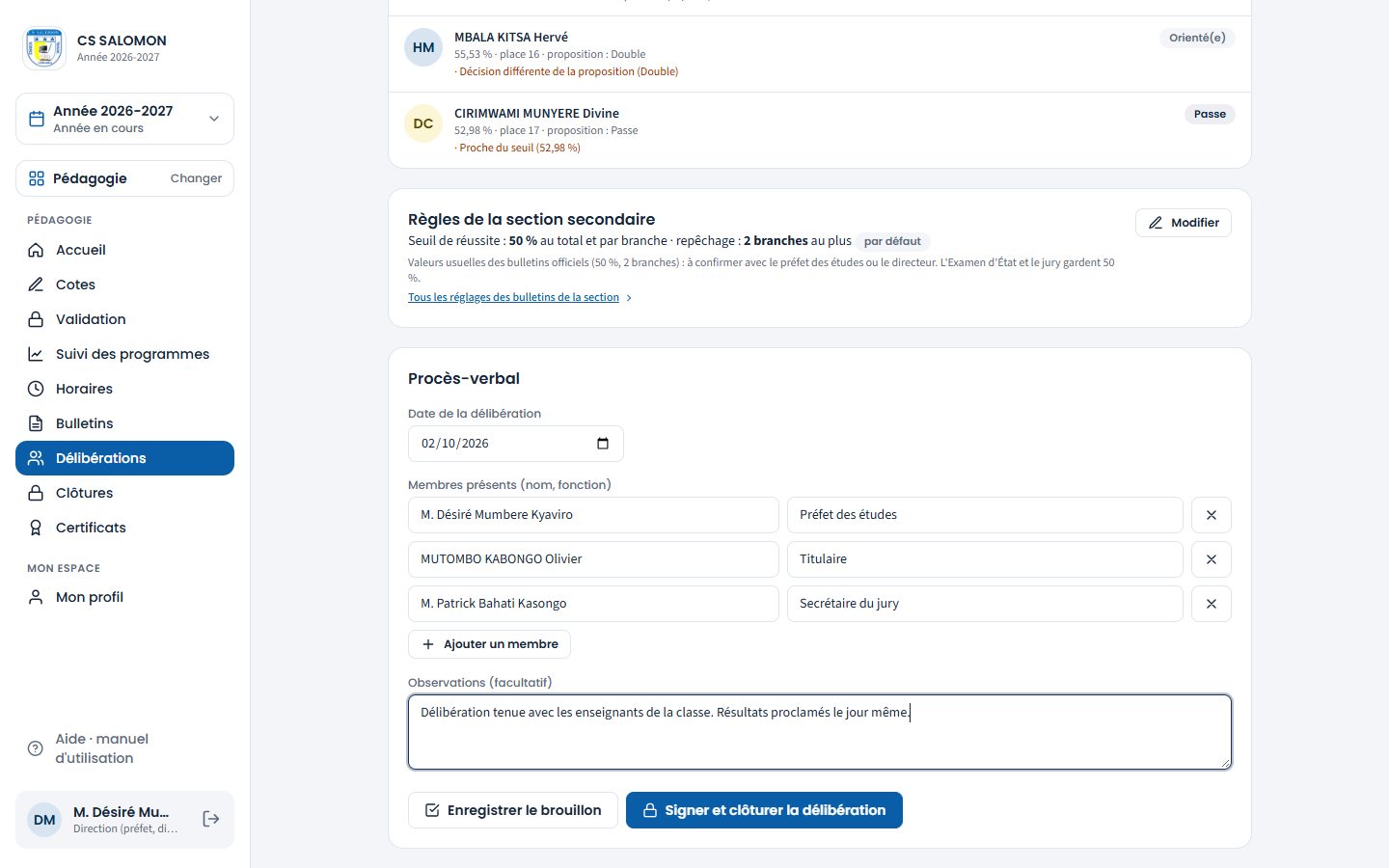Click the Orienté(e) badge for MBALA KITSA
The width and height of the screenshot is (1389, 868).
[1197, 38]
